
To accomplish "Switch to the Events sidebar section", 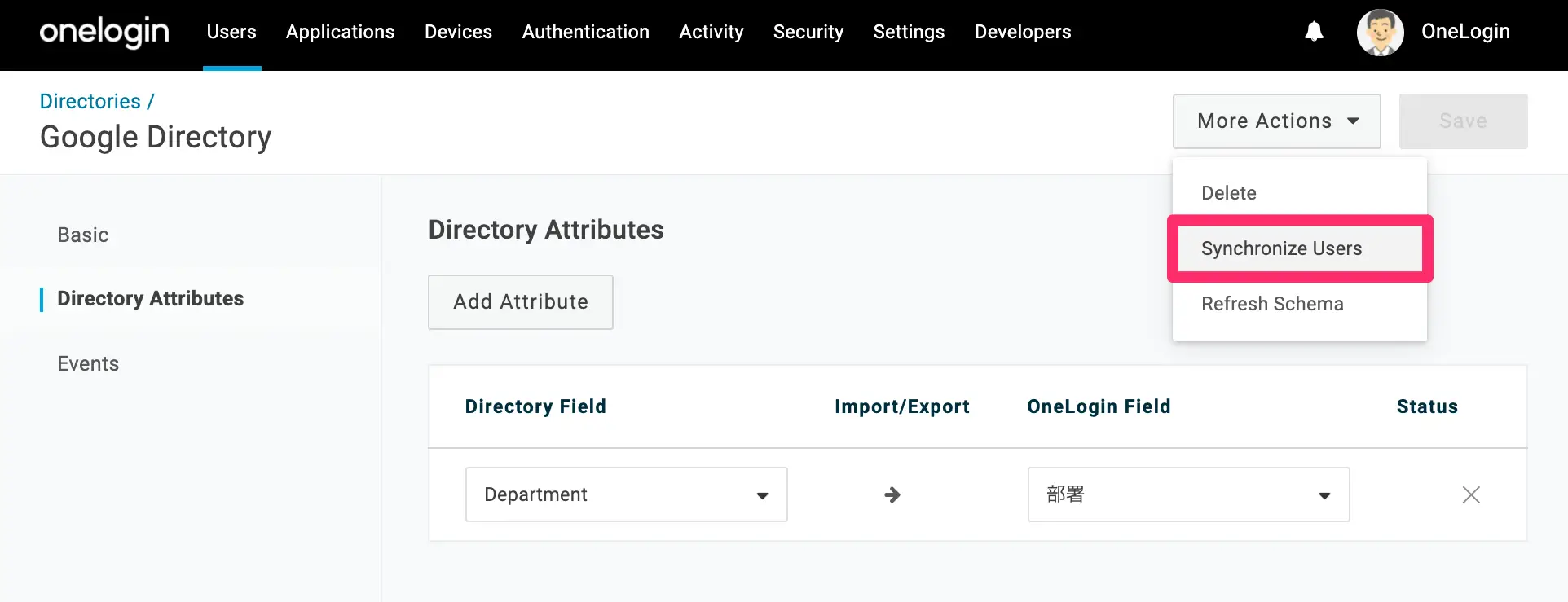I will click(88, 363).
